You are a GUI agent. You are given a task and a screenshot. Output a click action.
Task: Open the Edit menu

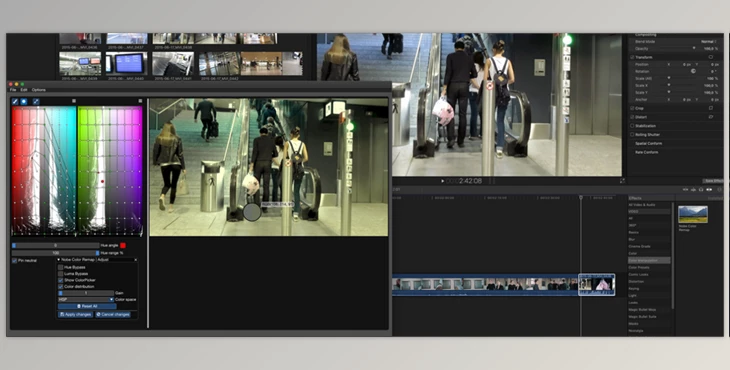[24, 90]
